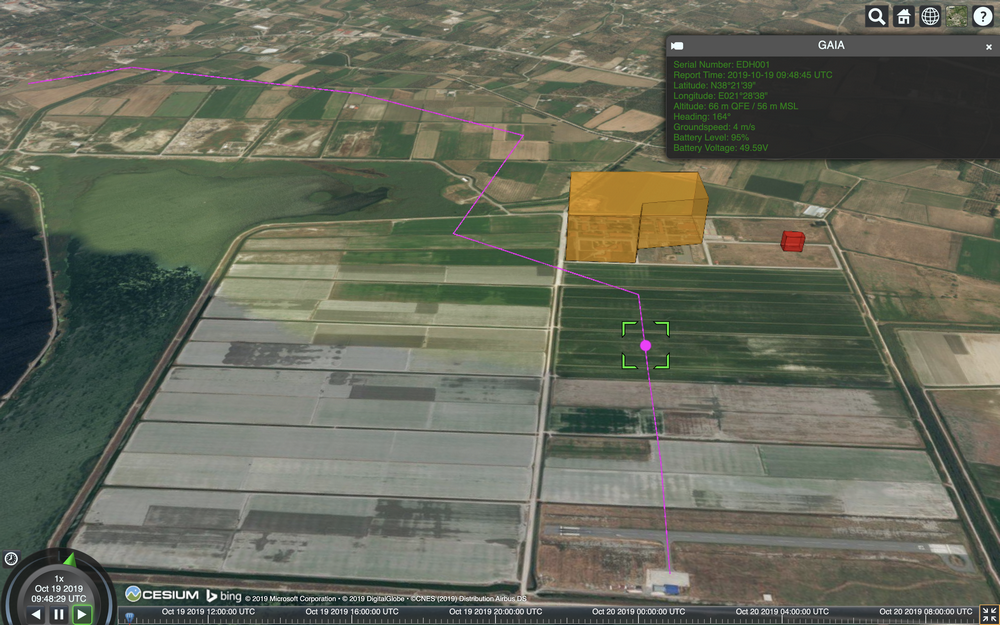The height and width of the screenshot is (625, 1000).
Task: Exit fullscreen mode
Action: [x=990, y=615]
